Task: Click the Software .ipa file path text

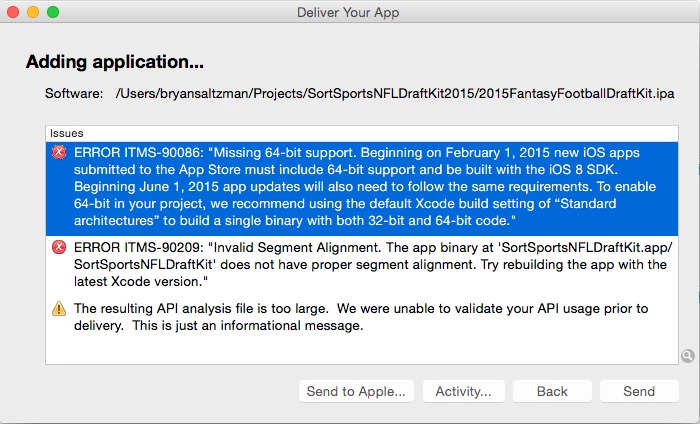Action: [x=395, y=93]
